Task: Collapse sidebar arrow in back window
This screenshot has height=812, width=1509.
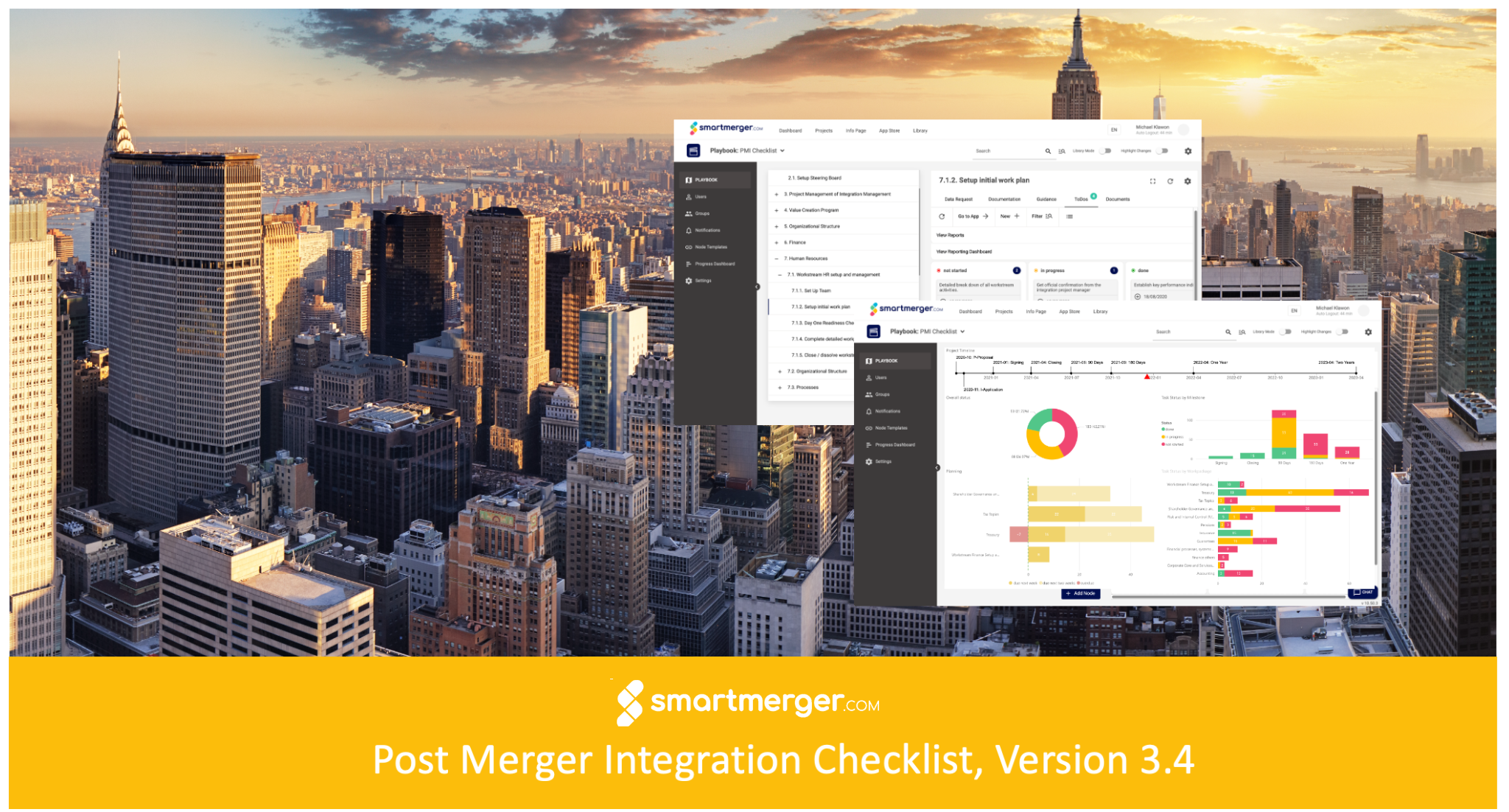Action: pyautogui.click(x=757, y=287)
